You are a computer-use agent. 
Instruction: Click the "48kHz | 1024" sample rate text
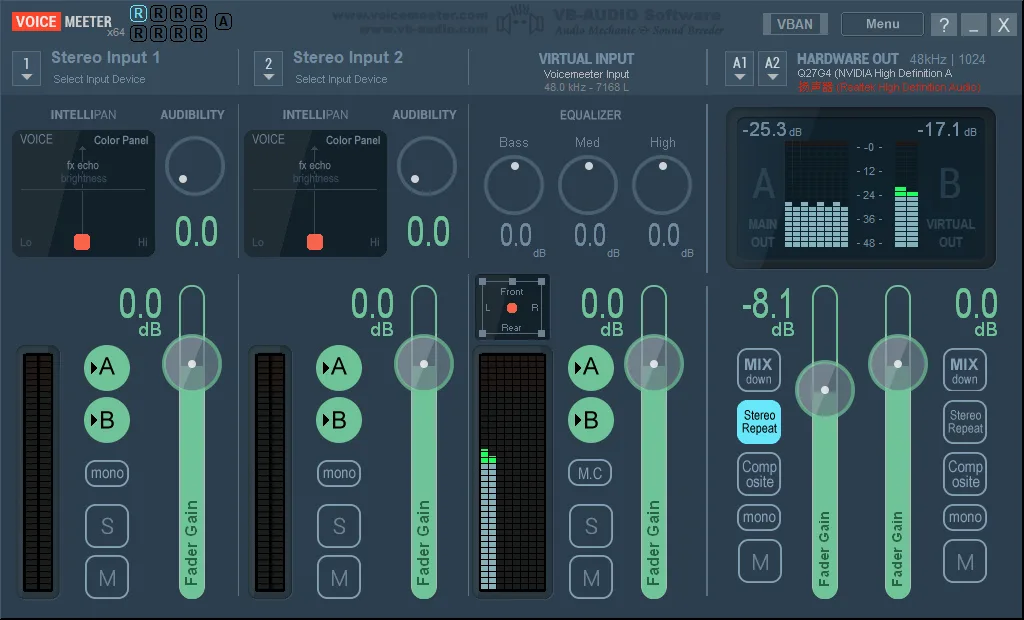coord(948,59)
